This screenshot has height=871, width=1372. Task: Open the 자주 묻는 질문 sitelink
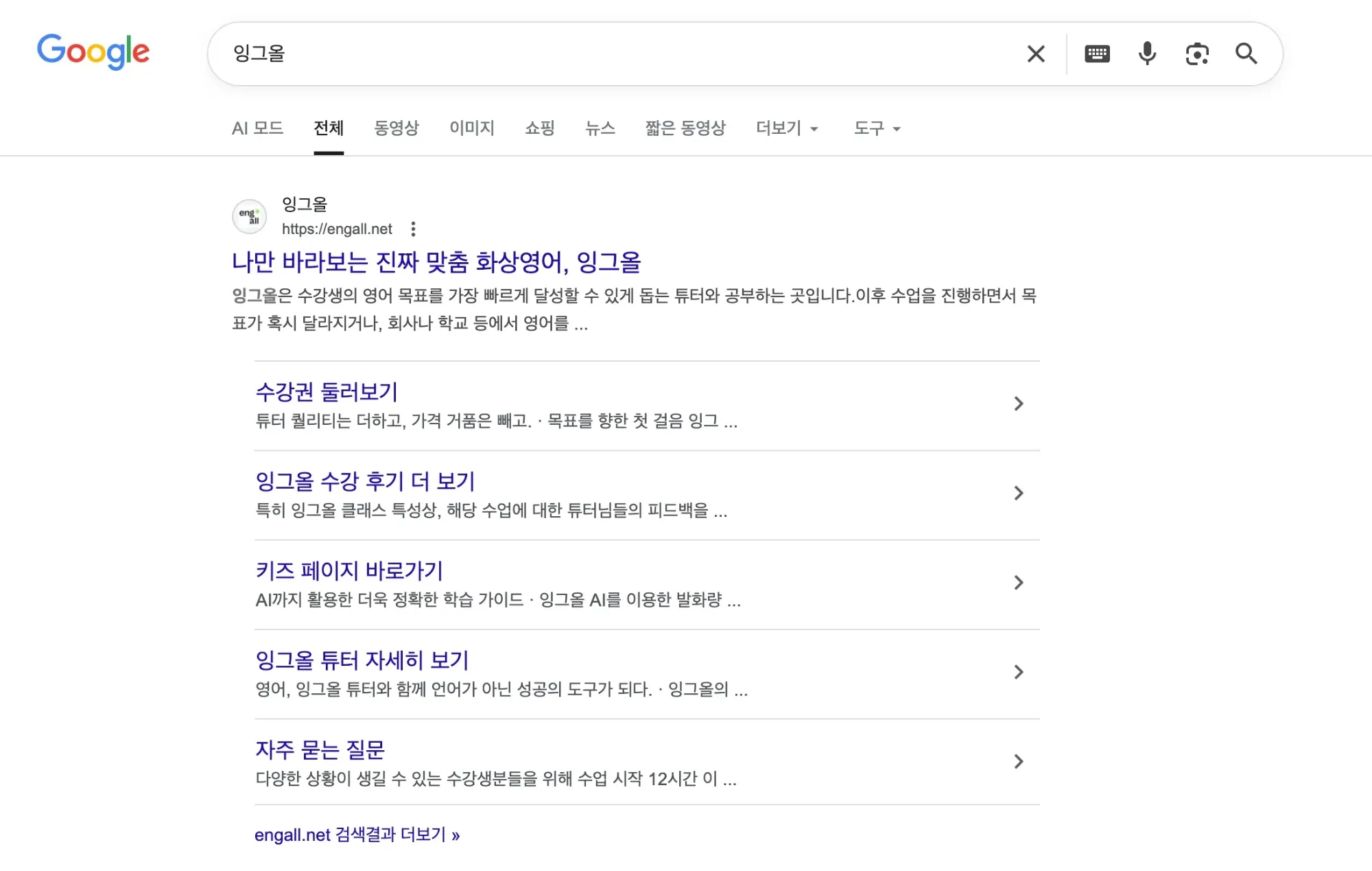coord(320,750)
